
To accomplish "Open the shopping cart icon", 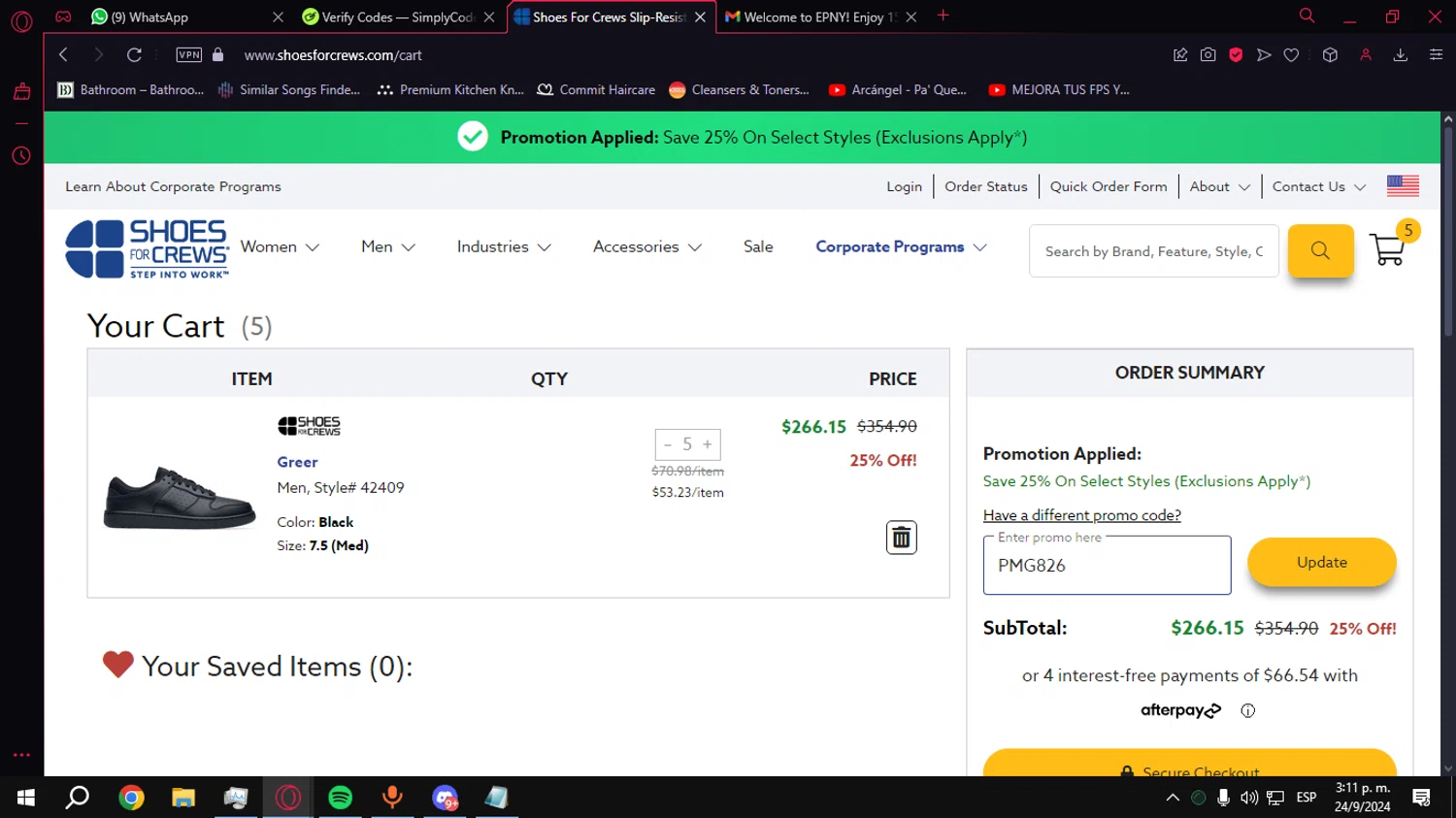I will coord(1388,248).
